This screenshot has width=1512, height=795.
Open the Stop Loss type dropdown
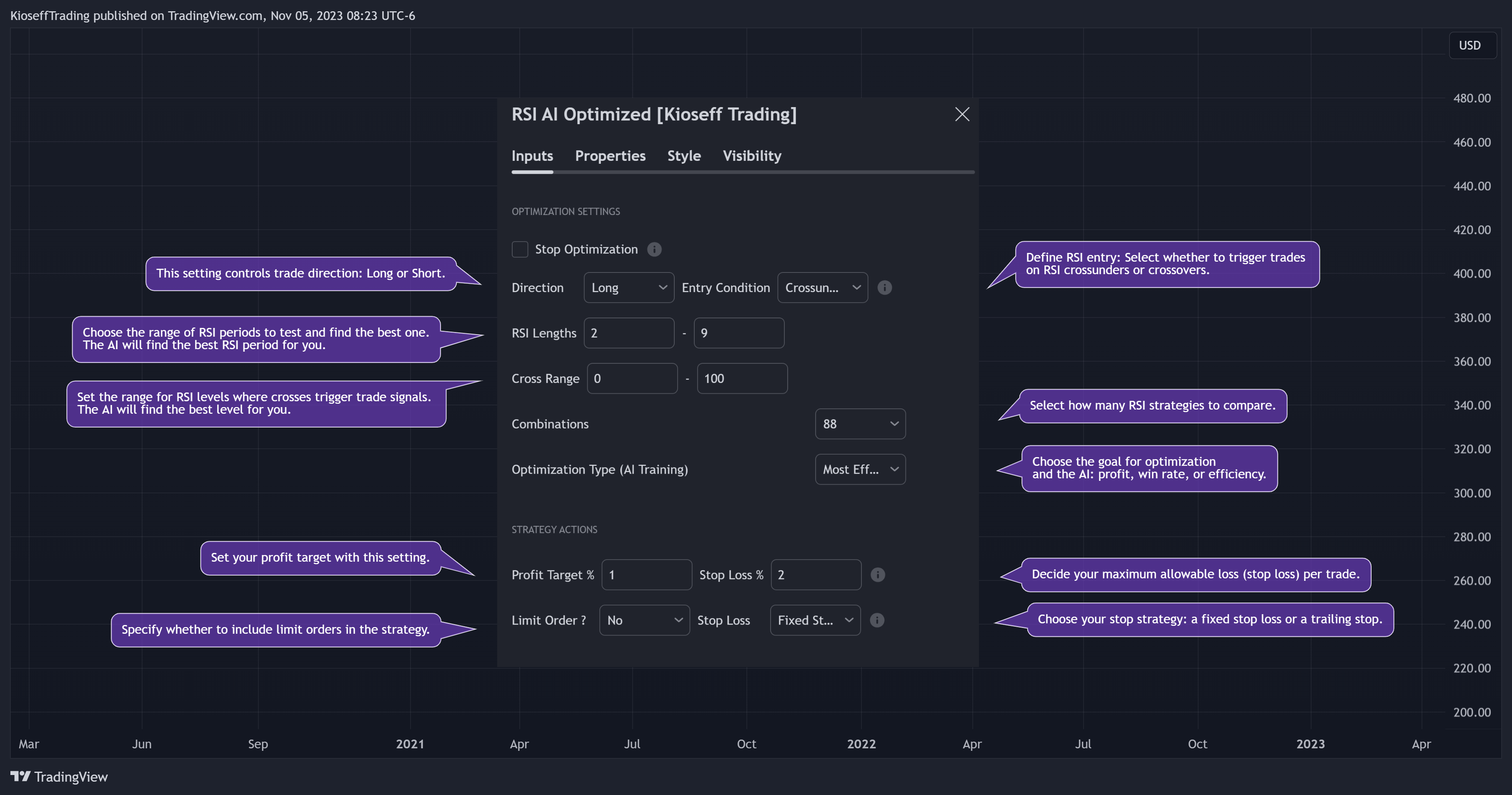click(815, 620)
